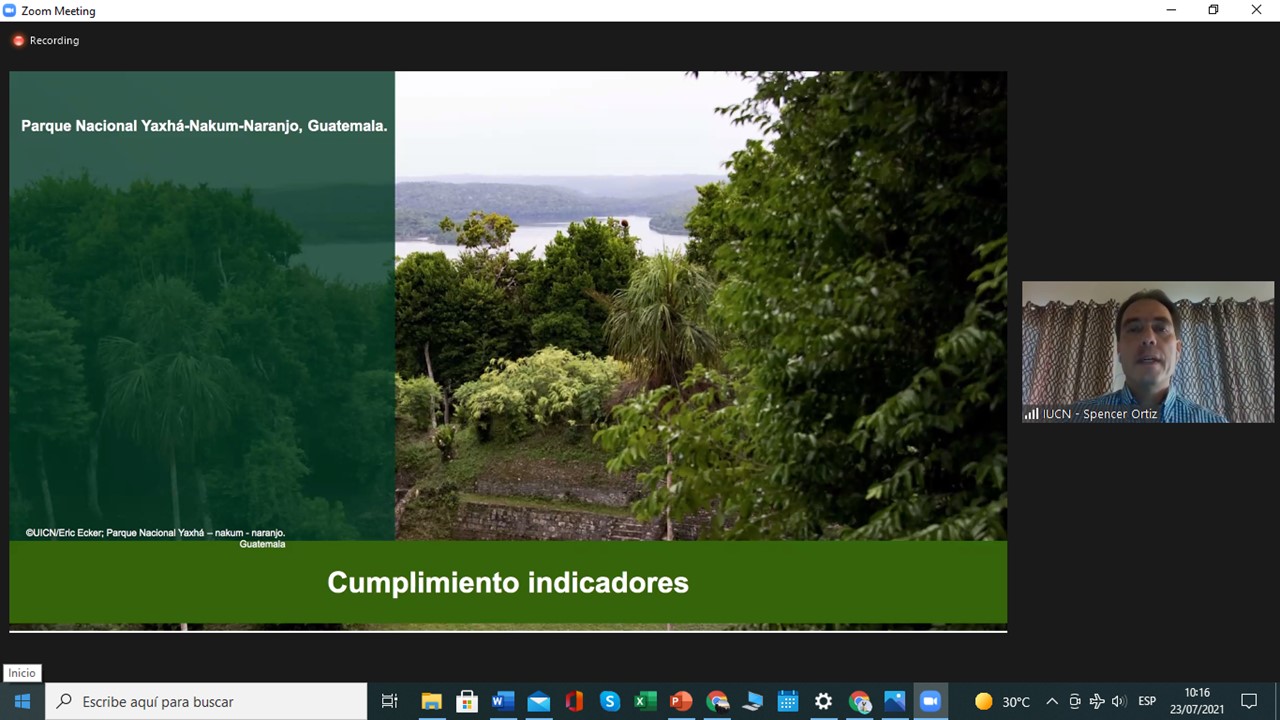The width and height of the screenshot is (1280, 720).
Task: Open File Explorer from the taskbar
Action: coord(431,701)
